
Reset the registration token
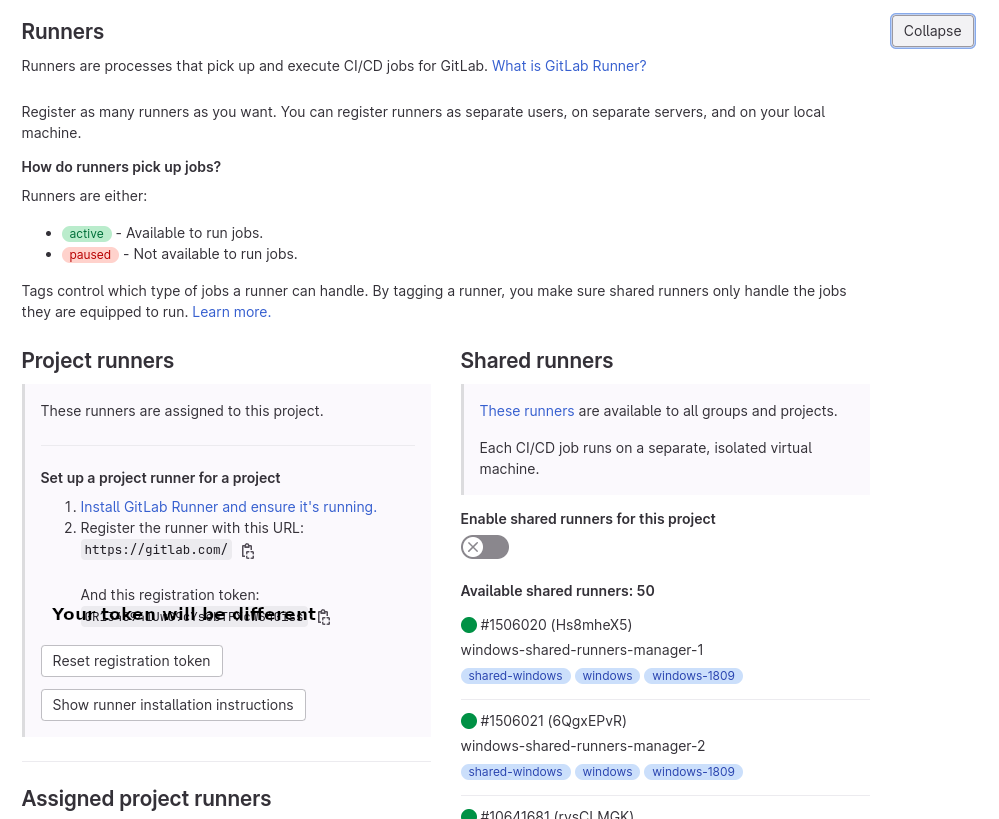(132, 661)
